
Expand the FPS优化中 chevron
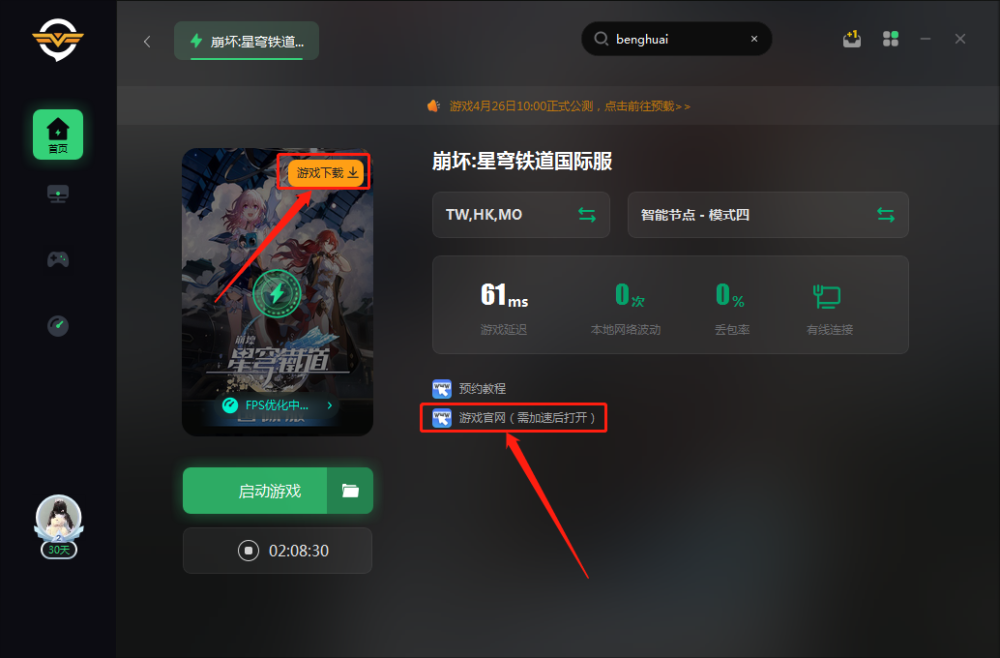[330, 406]
